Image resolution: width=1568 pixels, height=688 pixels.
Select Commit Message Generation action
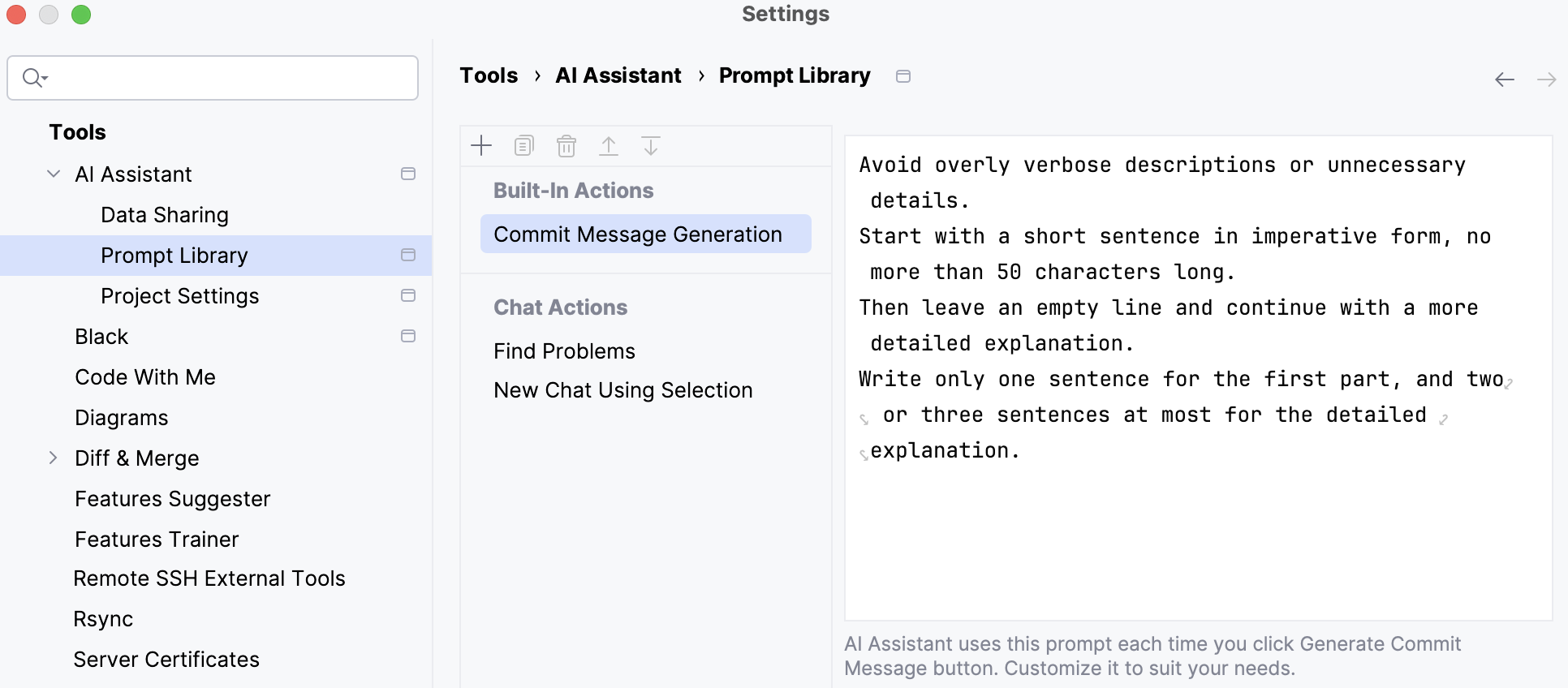[x=645, y=234]
